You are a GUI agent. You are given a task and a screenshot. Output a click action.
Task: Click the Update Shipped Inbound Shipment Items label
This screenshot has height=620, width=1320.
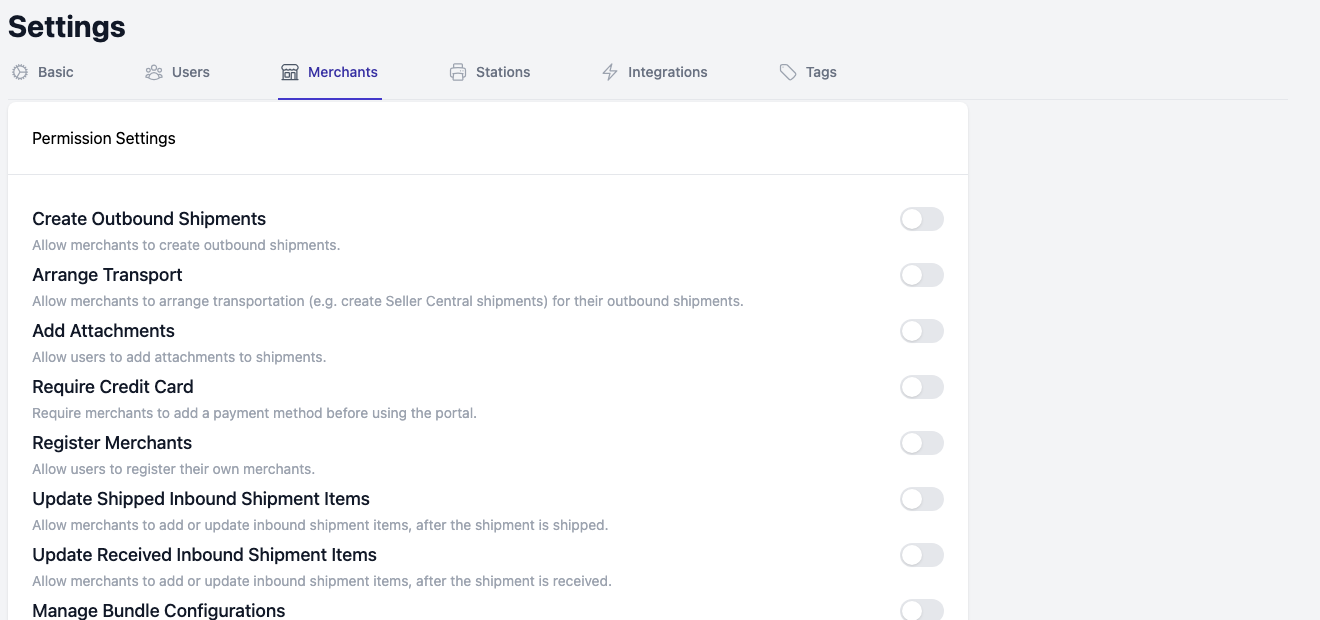click(201, 499)
